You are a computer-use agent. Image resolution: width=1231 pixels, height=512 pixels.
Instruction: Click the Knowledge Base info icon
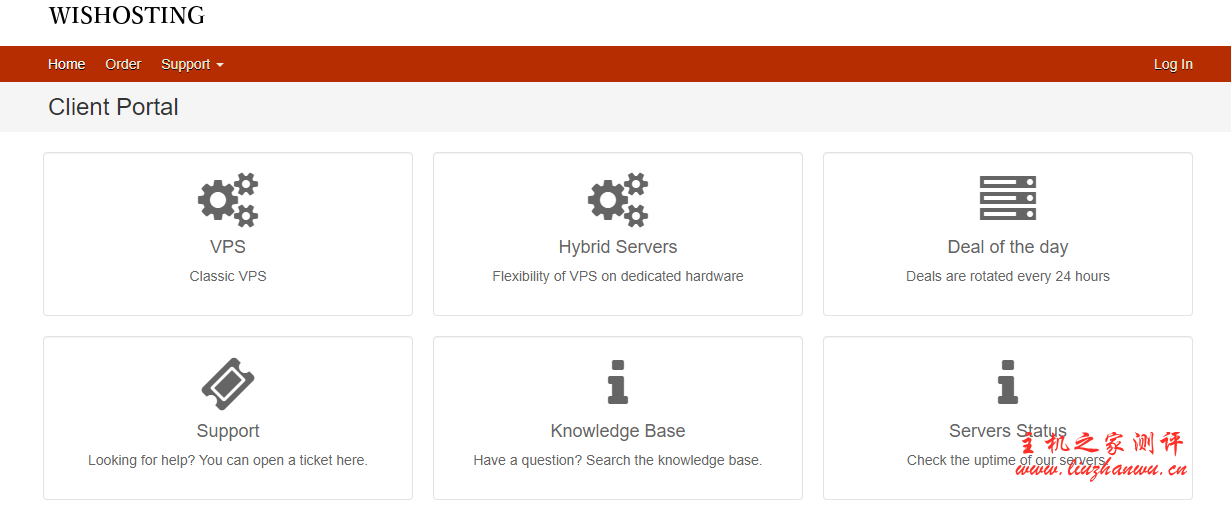(618, 382)
